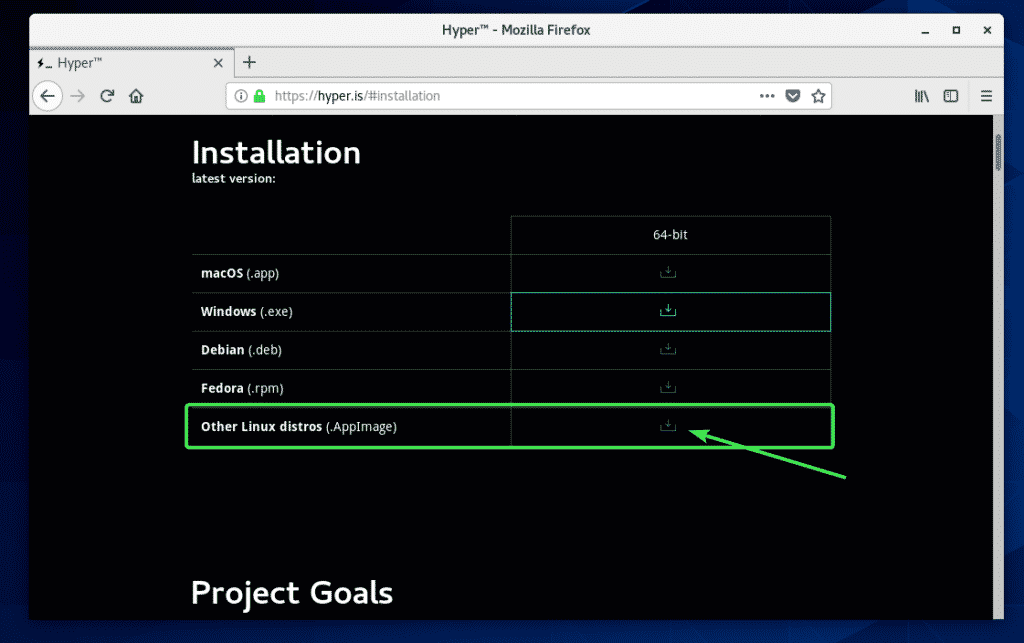Download the Fedora .rpm package
This screenshot has height=643, width=1024.
pyautogui.click(x=669, y=387)
